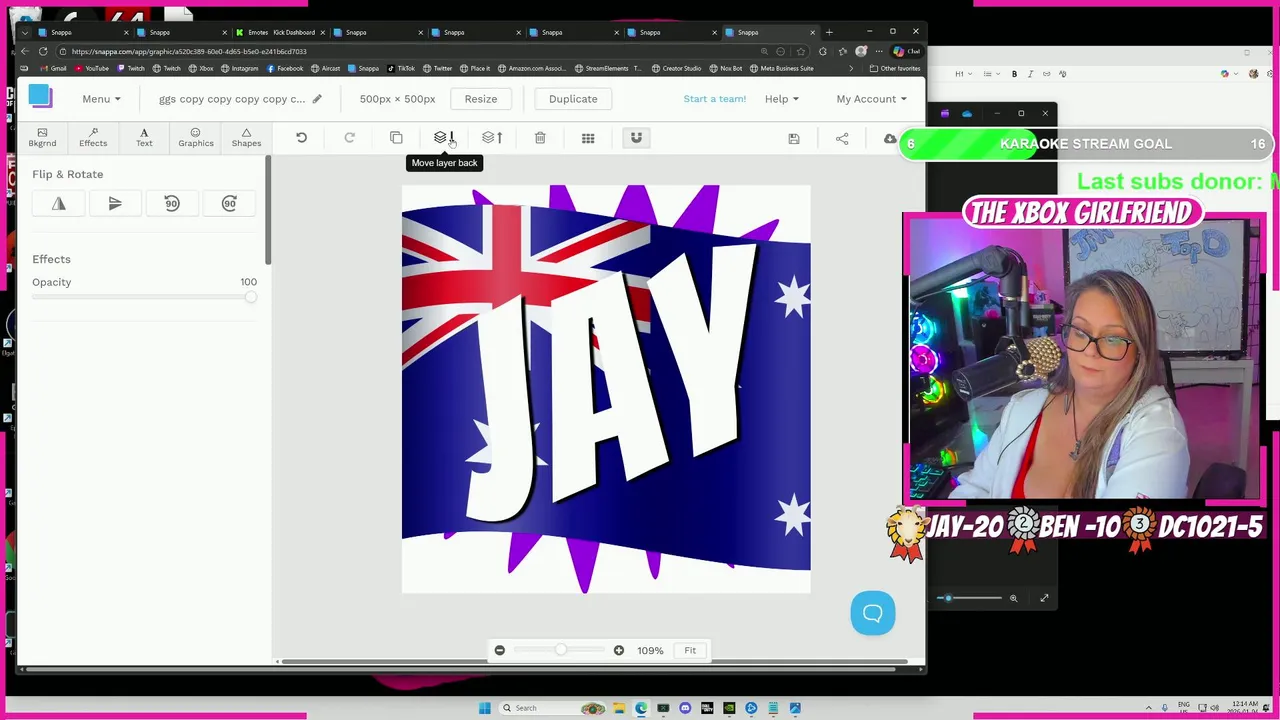This screenshot has width=1280, height=720.
Task: Adjust the canvas zoom slider
Action: point(560,650)
